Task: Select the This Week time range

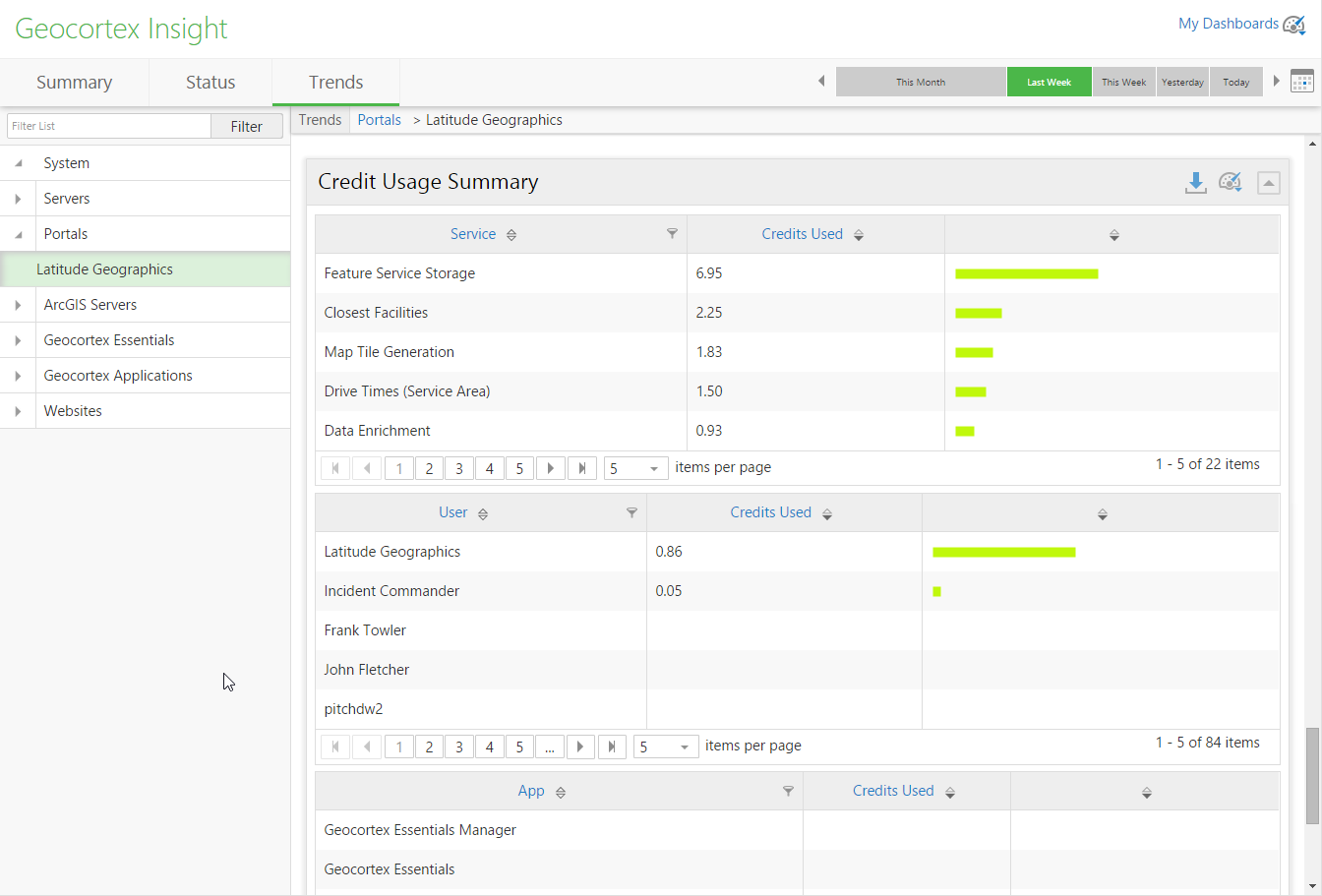Action: 1123,82
